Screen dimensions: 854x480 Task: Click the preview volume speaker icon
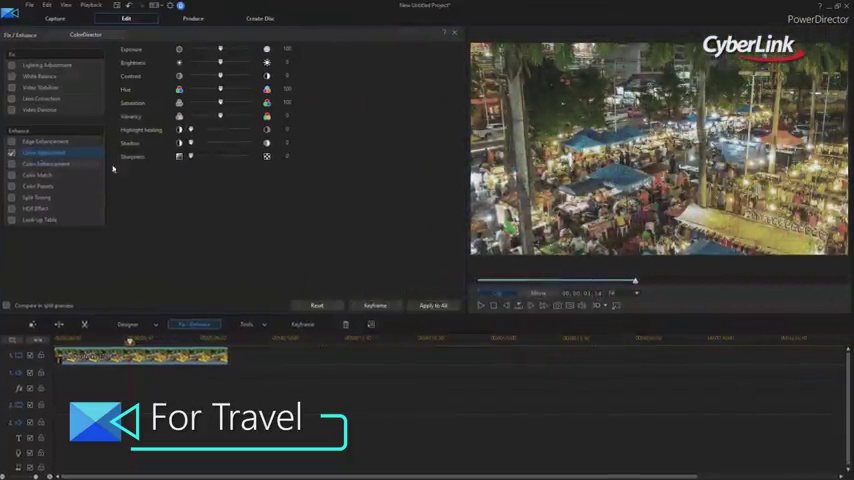582,305
